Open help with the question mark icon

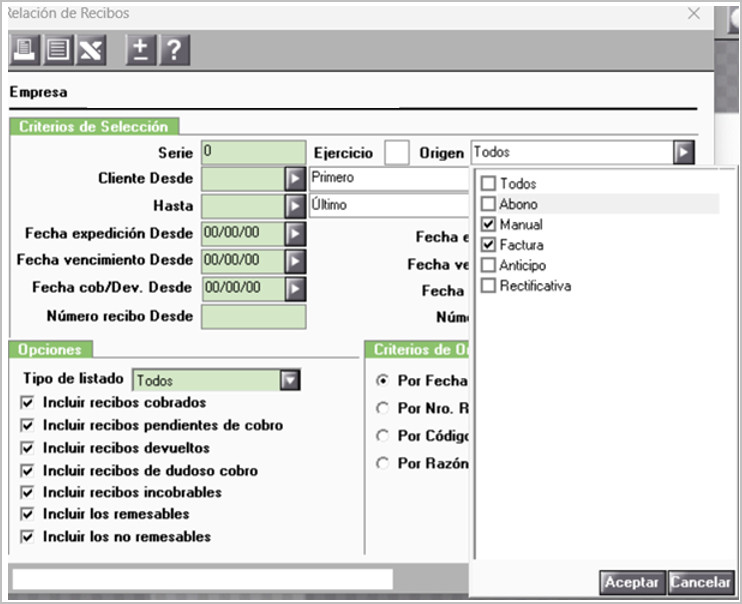(175, 50)
